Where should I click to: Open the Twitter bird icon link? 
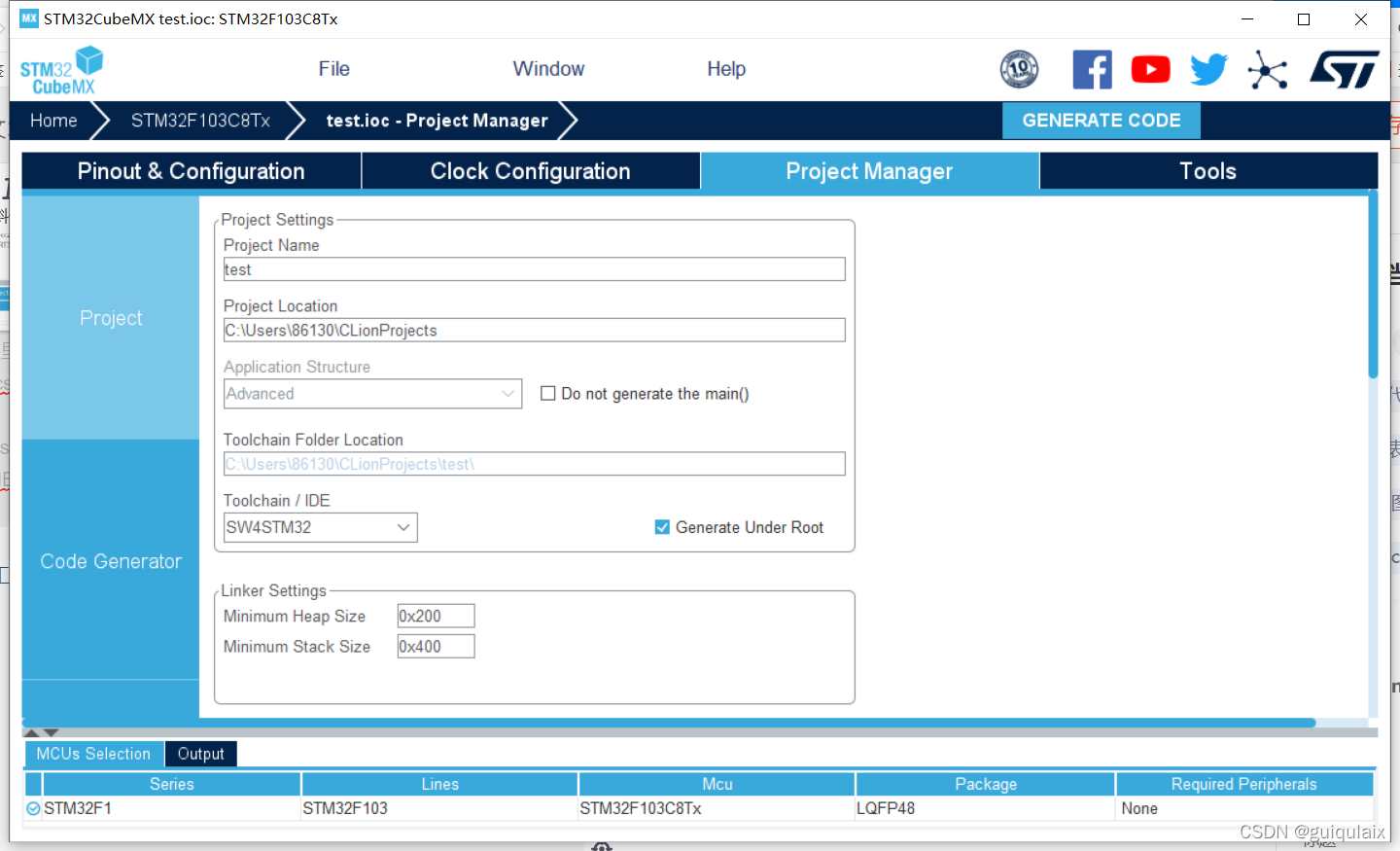tap(1208, 70)
